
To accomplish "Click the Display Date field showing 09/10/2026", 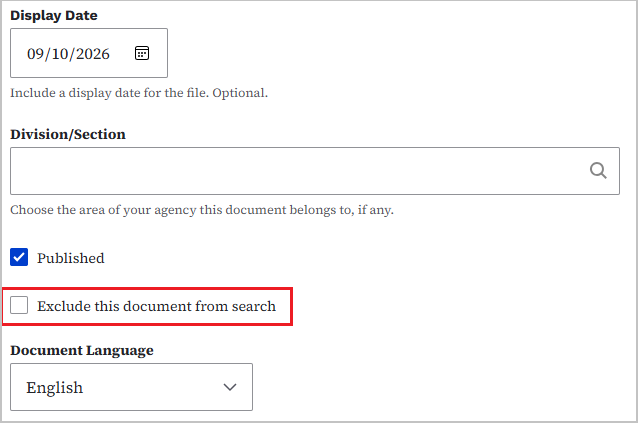I will pyautogui.click(x=89, y=53).
